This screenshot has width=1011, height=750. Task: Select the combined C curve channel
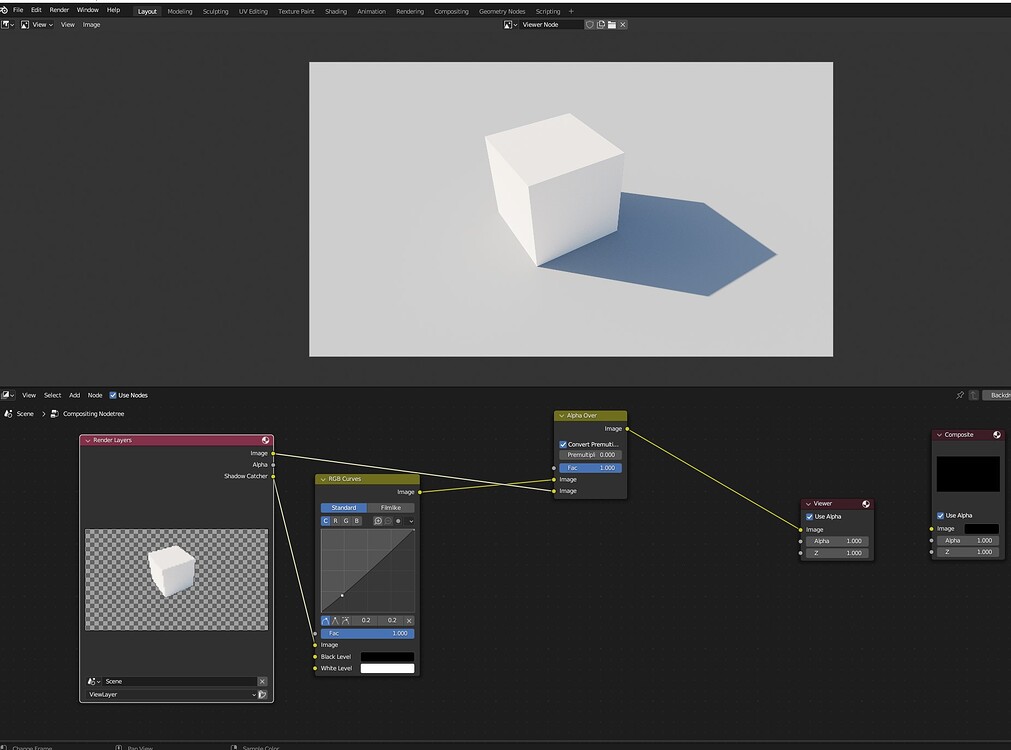coord(326,521)
